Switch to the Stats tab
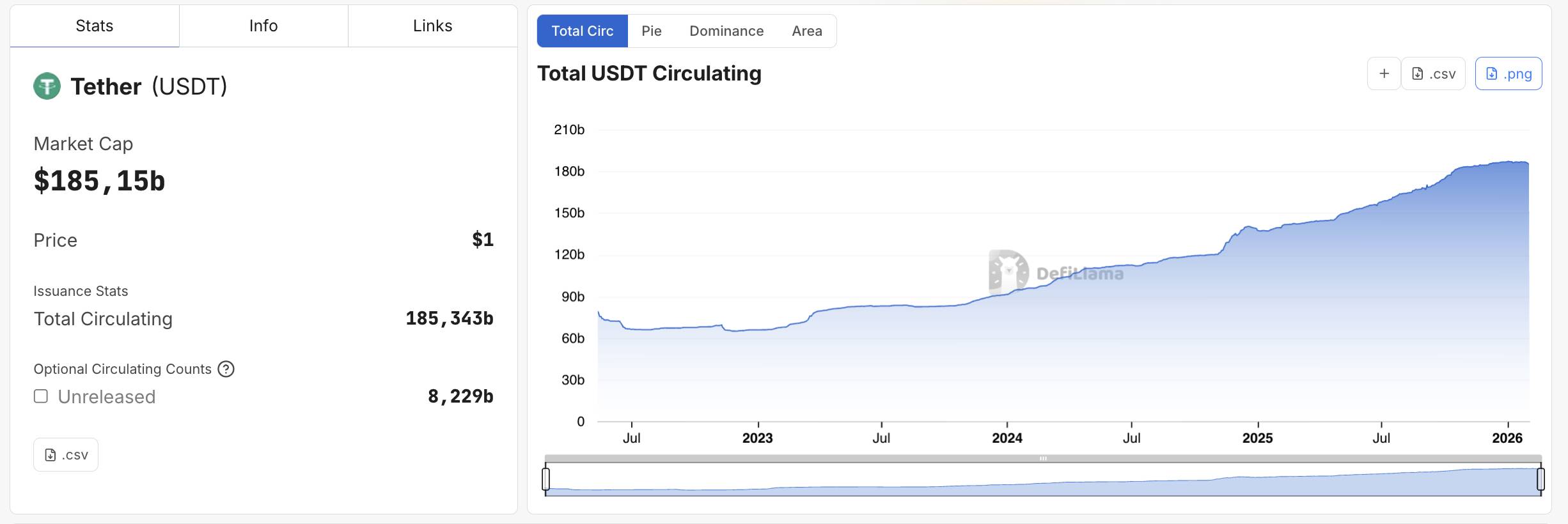Viewport: 1568px width, 524px height. point(94,26)
